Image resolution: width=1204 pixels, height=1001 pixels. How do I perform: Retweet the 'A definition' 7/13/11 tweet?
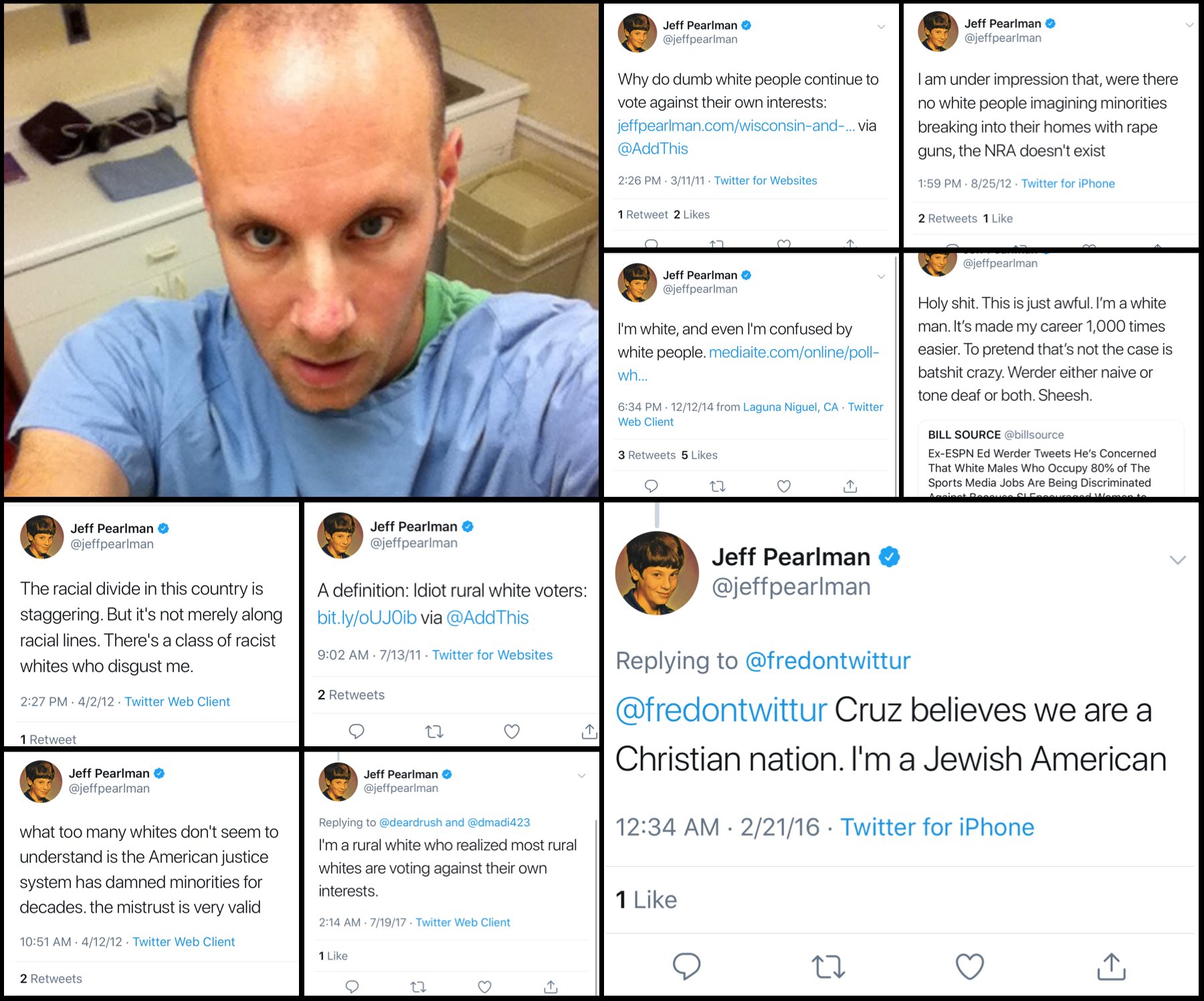[434, 732]
